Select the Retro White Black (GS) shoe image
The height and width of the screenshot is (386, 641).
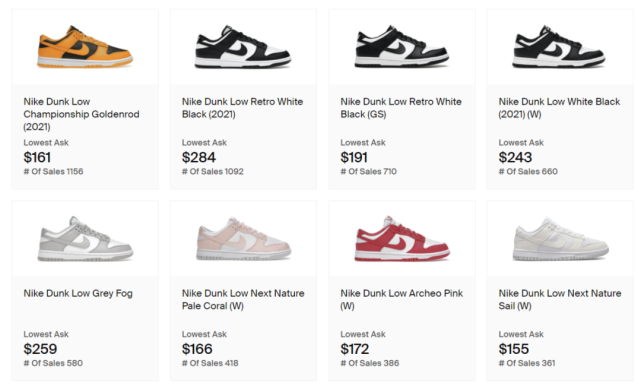click(401, 47)
